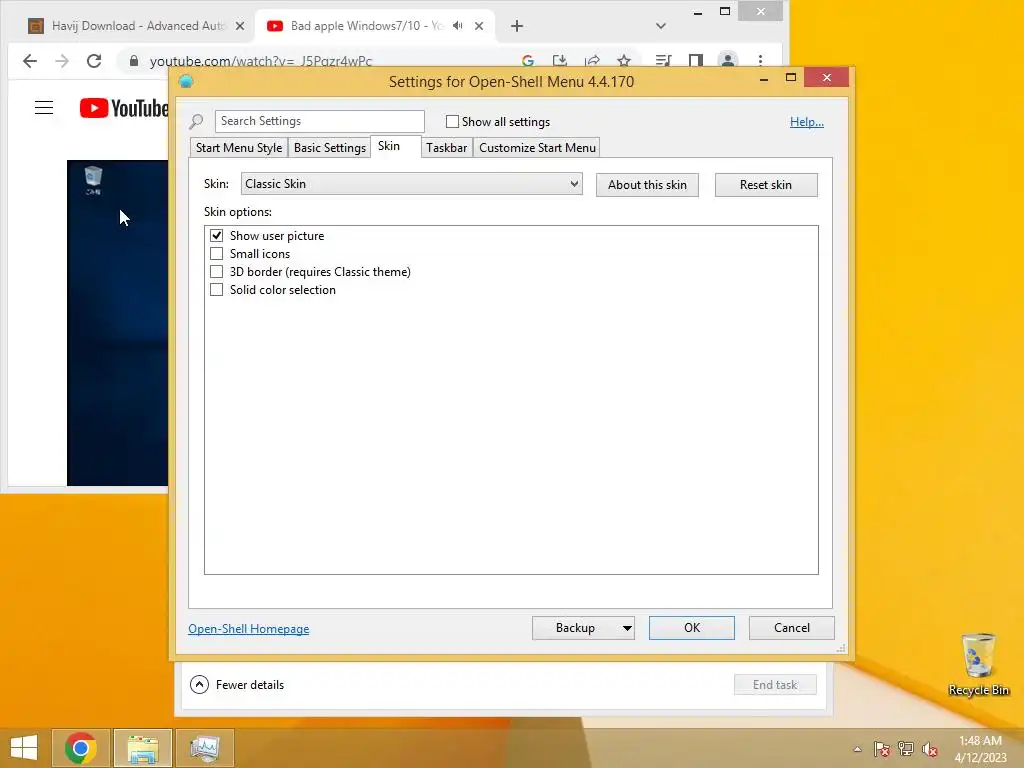Image resolution: width=1024 pixels, height=768 pixels.
Task: Open YouTube hamburger guide menu
Action: pos(44,108)
